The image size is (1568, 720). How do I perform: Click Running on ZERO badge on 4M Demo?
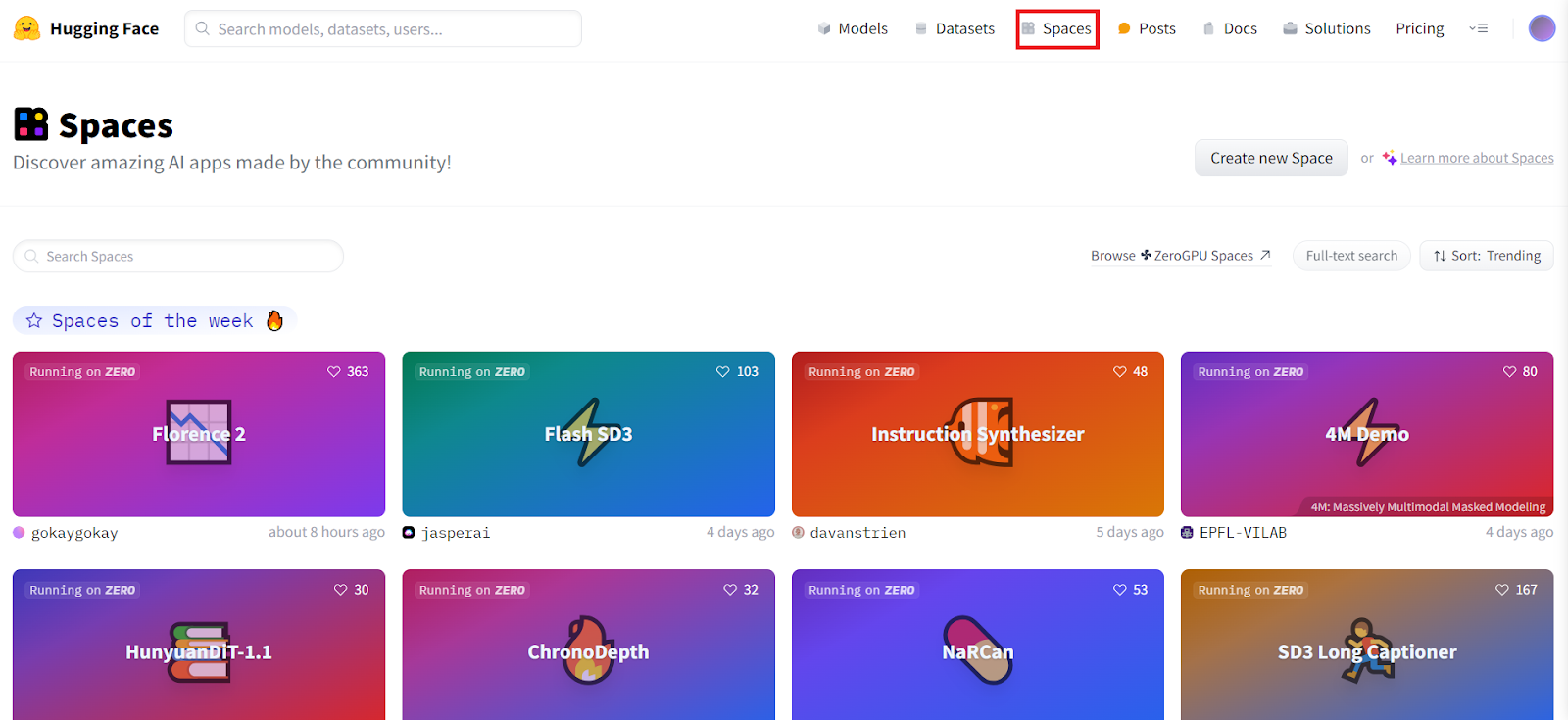click(x=1250, y=372)
